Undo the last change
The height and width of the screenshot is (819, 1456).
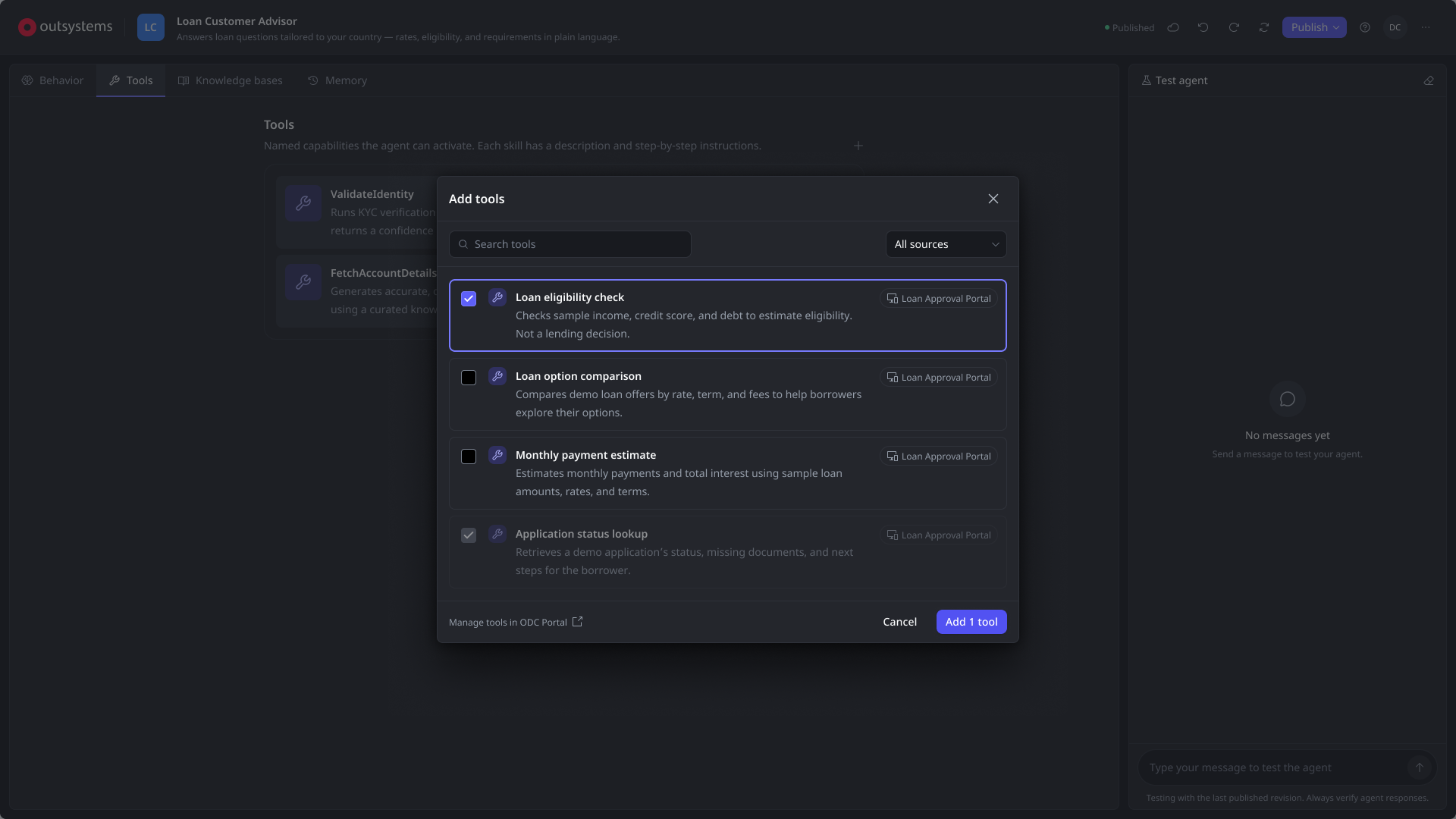[x=1203, y=27]
